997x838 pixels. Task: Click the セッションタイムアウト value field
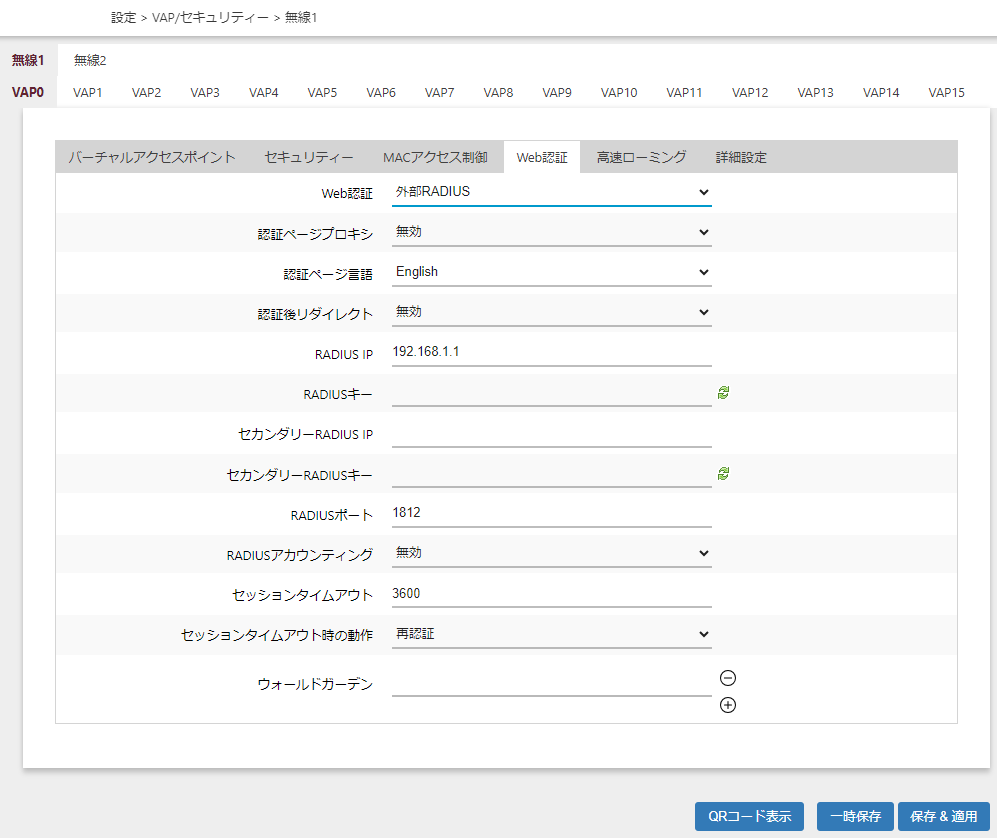pos(551,594)
